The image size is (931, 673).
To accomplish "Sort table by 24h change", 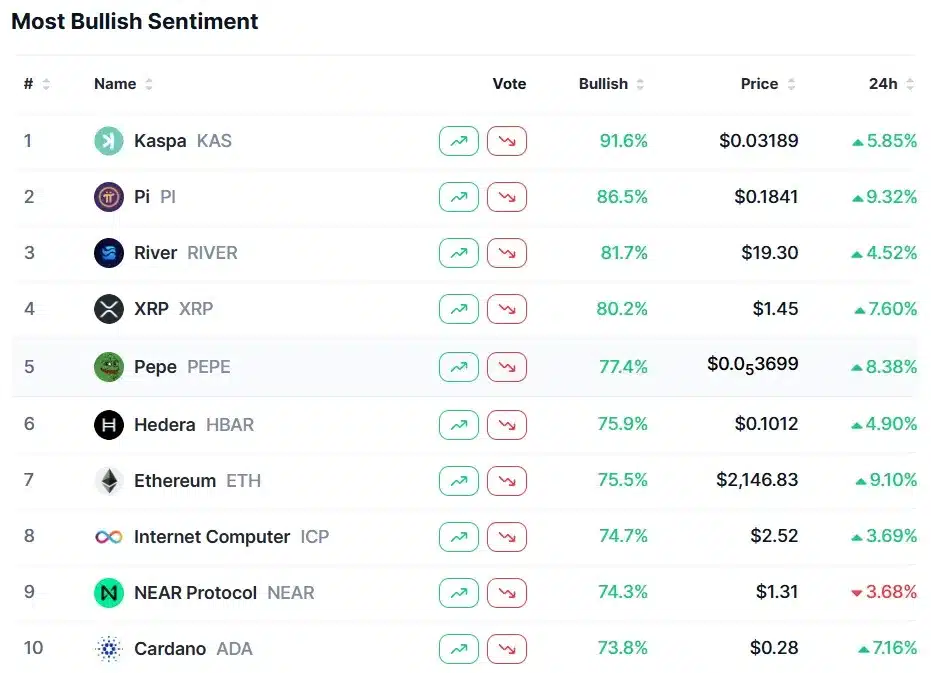I will 891,84.
